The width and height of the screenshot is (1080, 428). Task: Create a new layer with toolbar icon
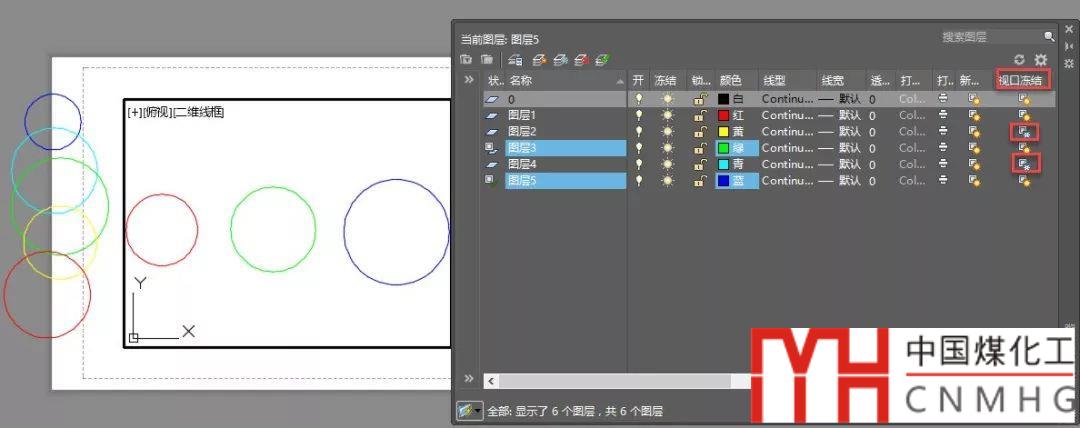pos(539,60)
